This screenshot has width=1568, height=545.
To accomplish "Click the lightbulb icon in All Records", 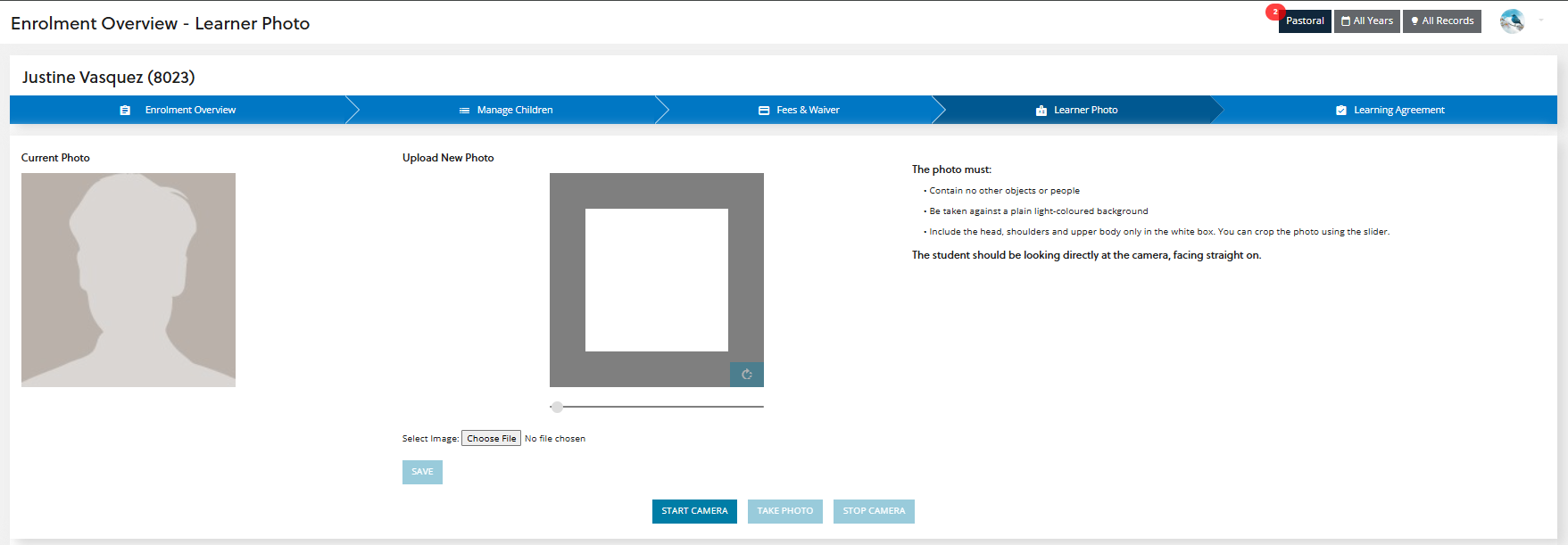I will [x=1415, y=21].
